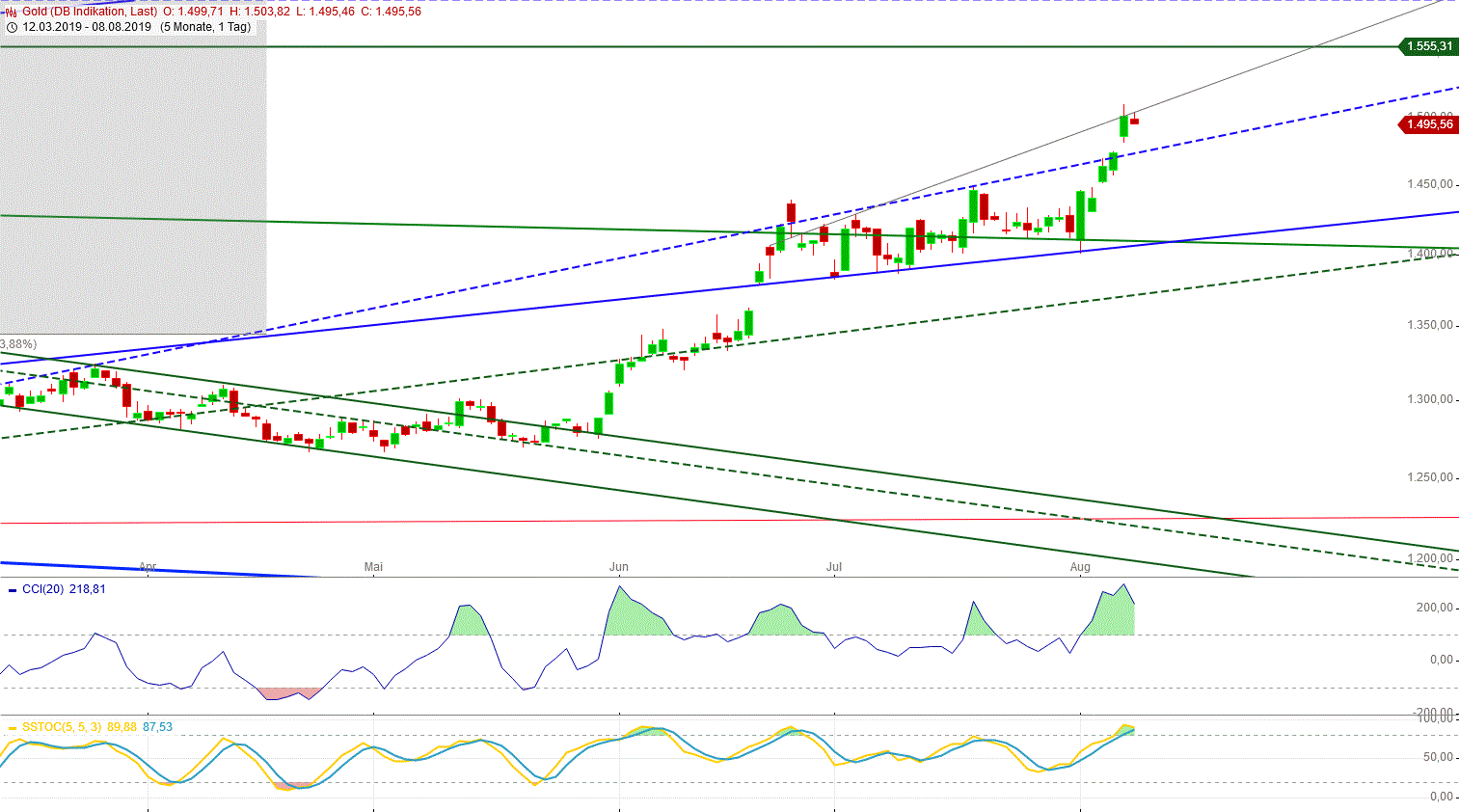The width and height of the screenshot is (1459, 812).
Task: Click the 1.250,00 price axis label
Action: click(x=1429, y=477)
